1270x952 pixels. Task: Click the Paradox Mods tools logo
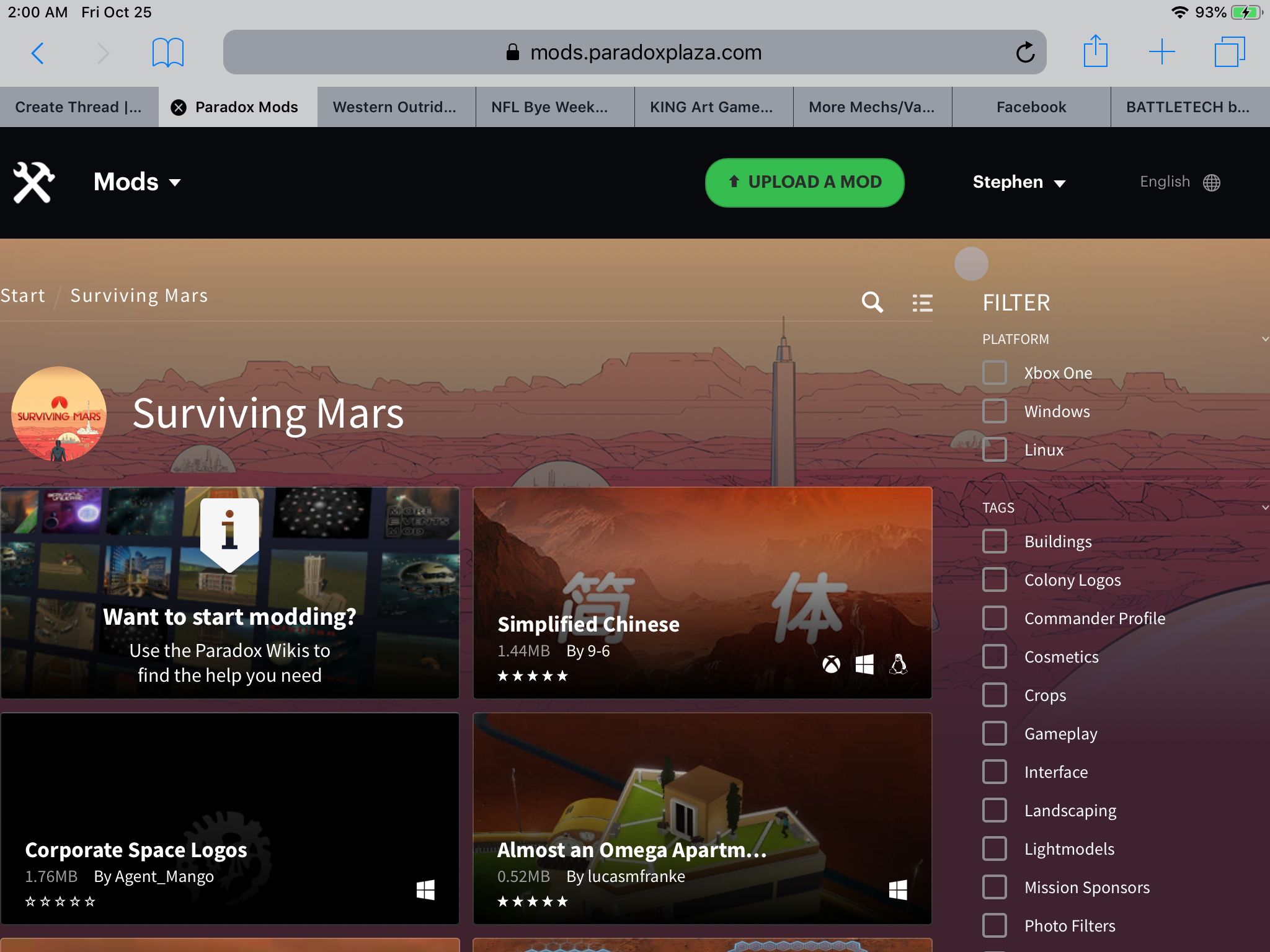tap(33, 182)
